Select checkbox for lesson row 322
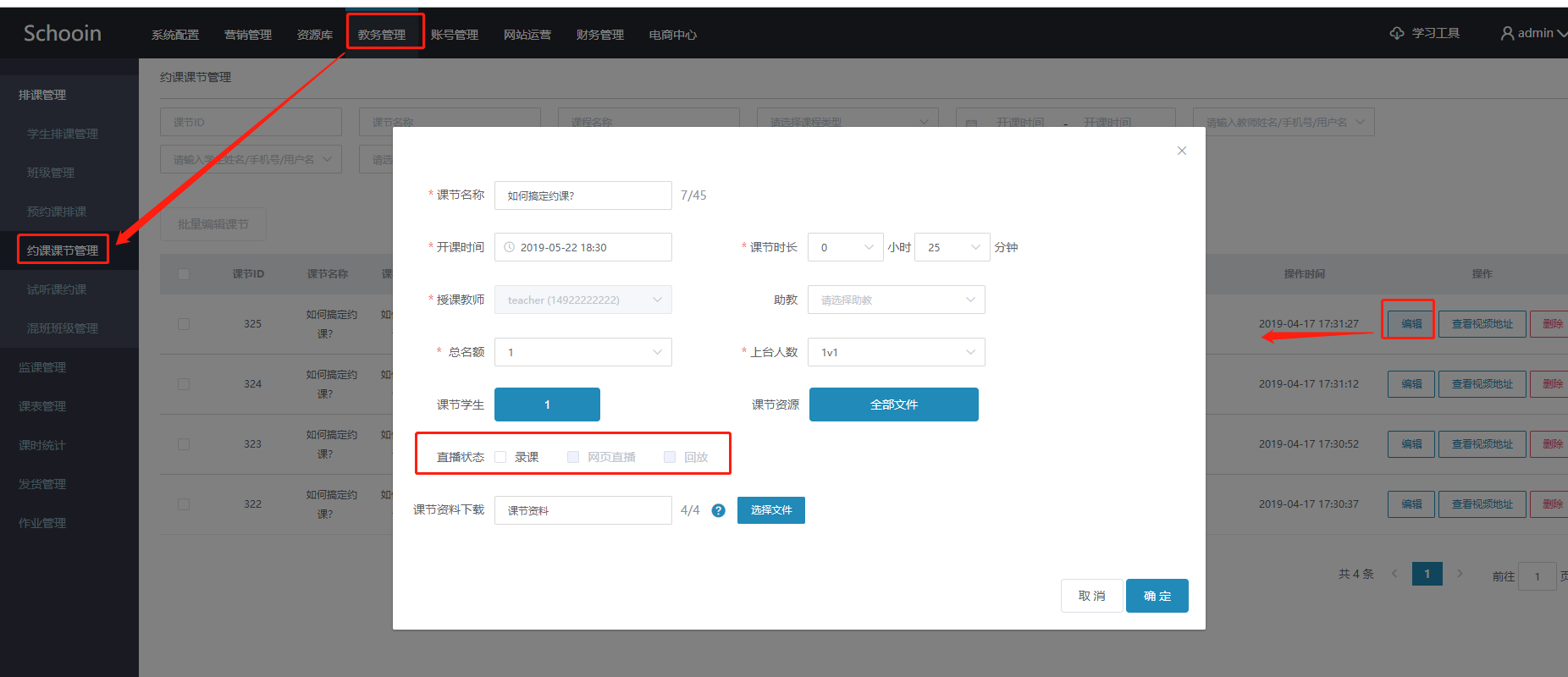Screen dimensions: 1568x677 click(184, 504)
